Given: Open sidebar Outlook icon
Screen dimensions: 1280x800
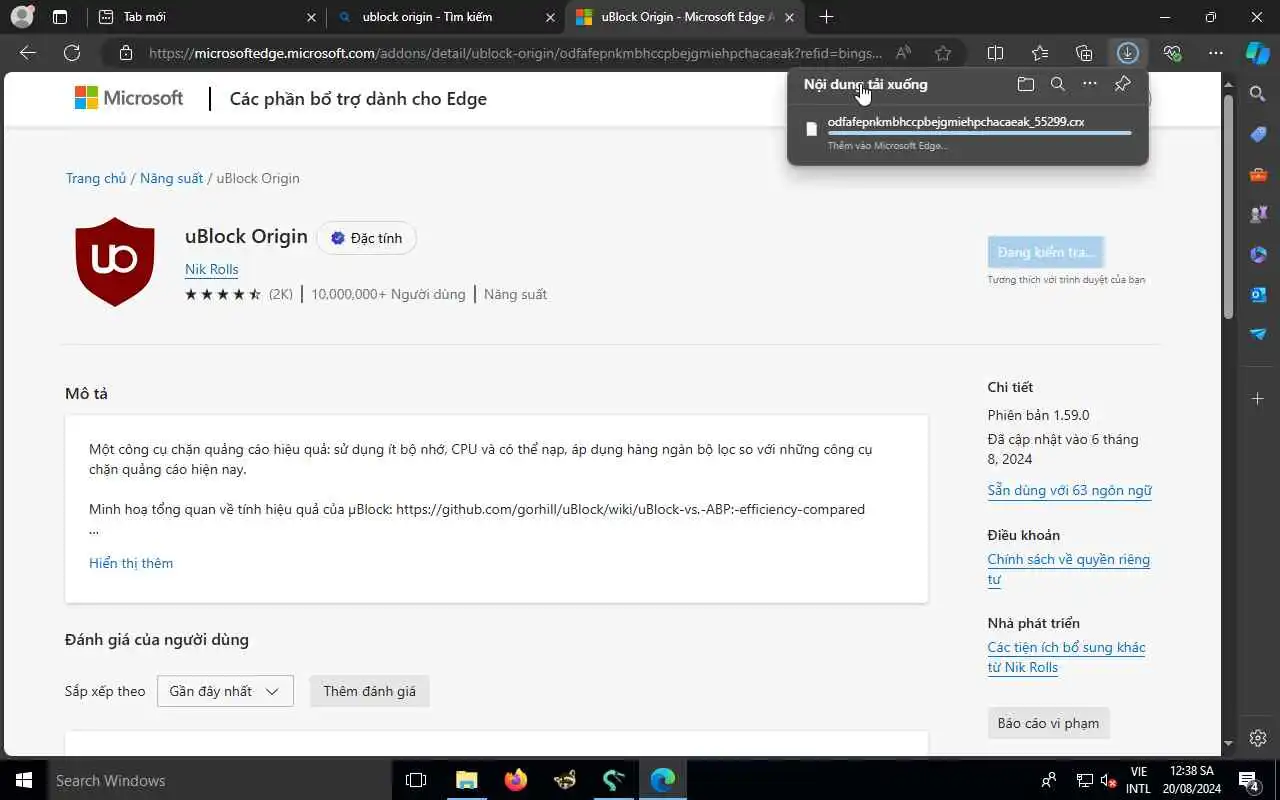Looking at the screenshot, I should [x=1258, y=294].
